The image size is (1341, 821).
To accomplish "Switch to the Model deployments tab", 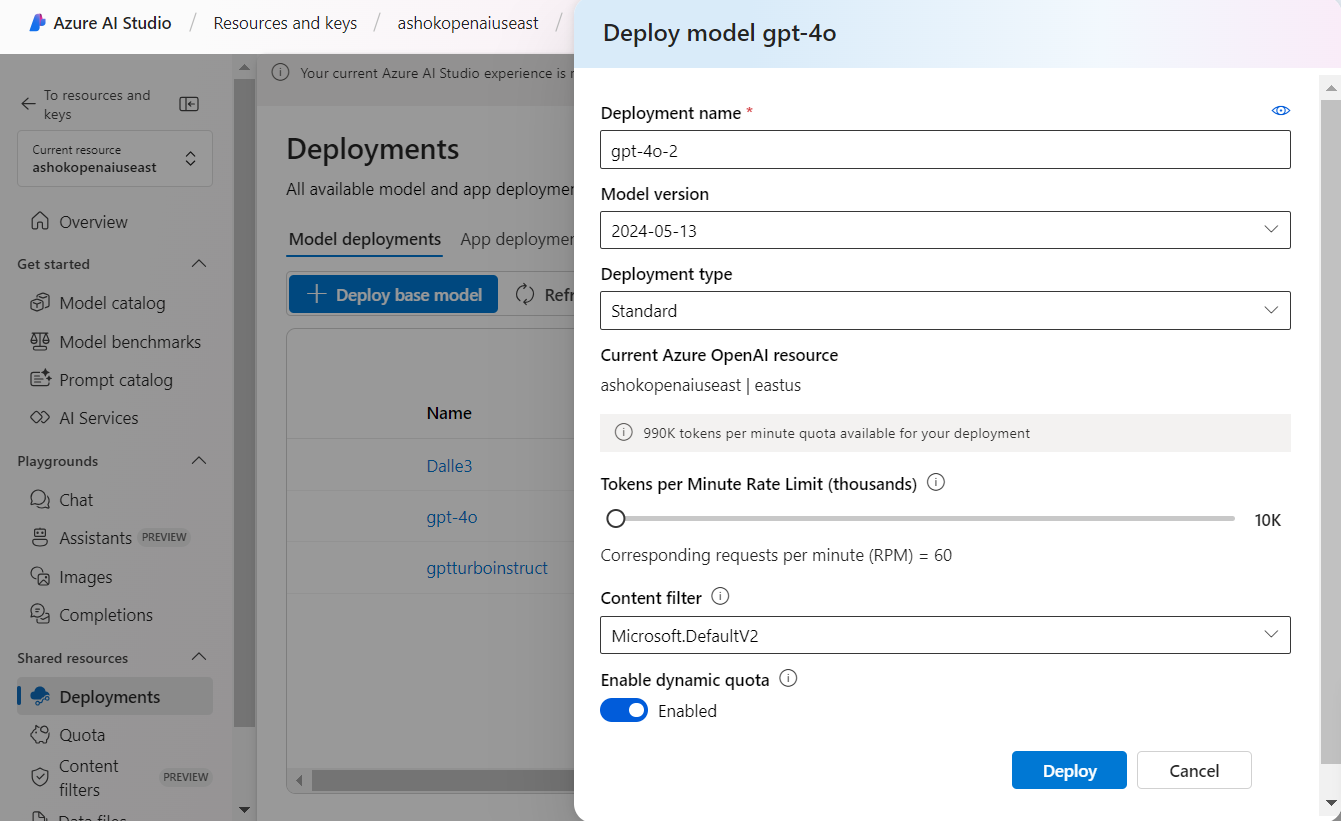I will tap(365, 239).
